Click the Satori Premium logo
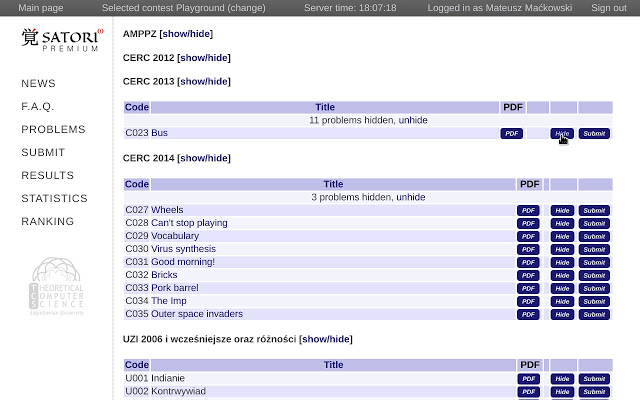 [60, 40]
